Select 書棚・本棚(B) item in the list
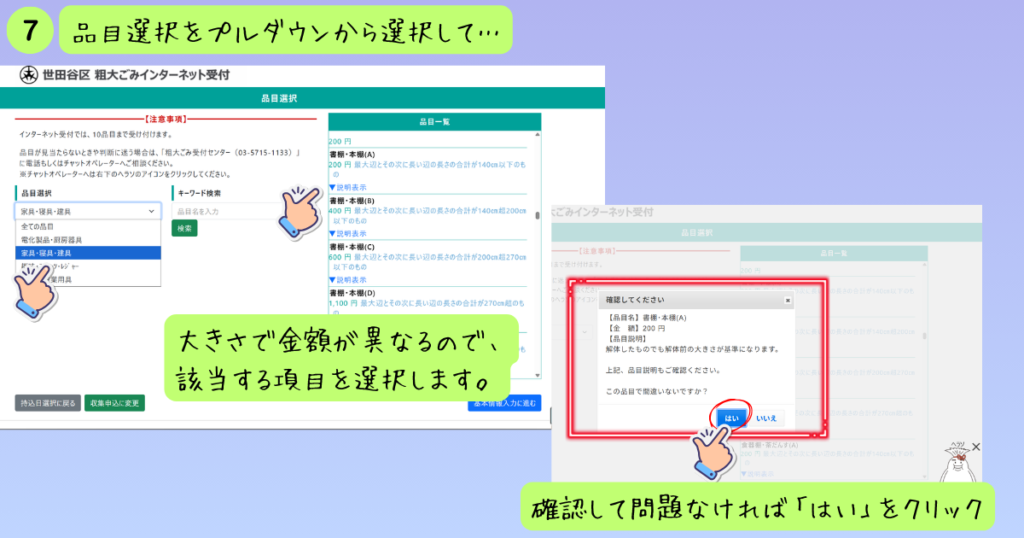The width and height of the screenshot is (1024, 538). [x=352, y=201]
